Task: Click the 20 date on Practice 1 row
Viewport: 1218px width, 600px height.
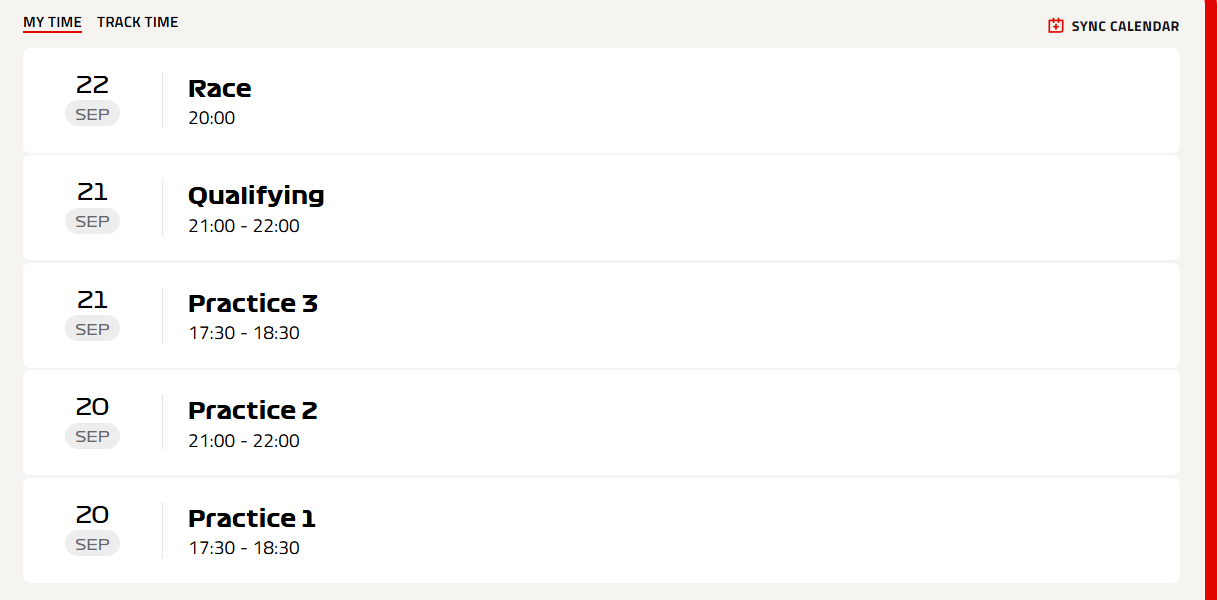Action: click(92, 515)
